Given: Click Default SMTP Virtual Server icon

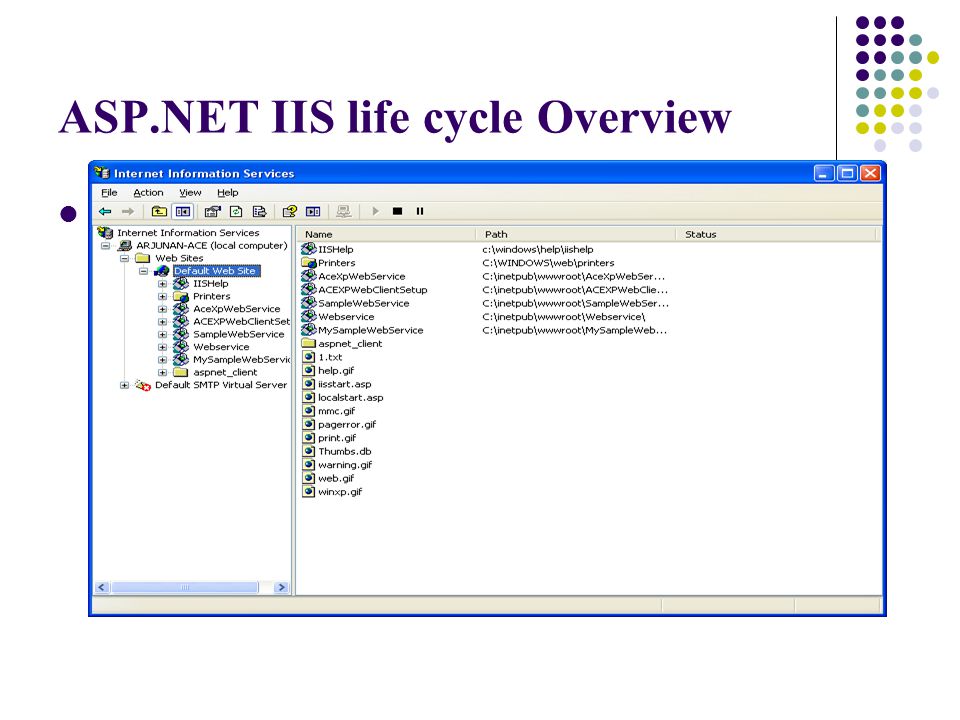Looking at the screenshot, I should coord(143,385).
